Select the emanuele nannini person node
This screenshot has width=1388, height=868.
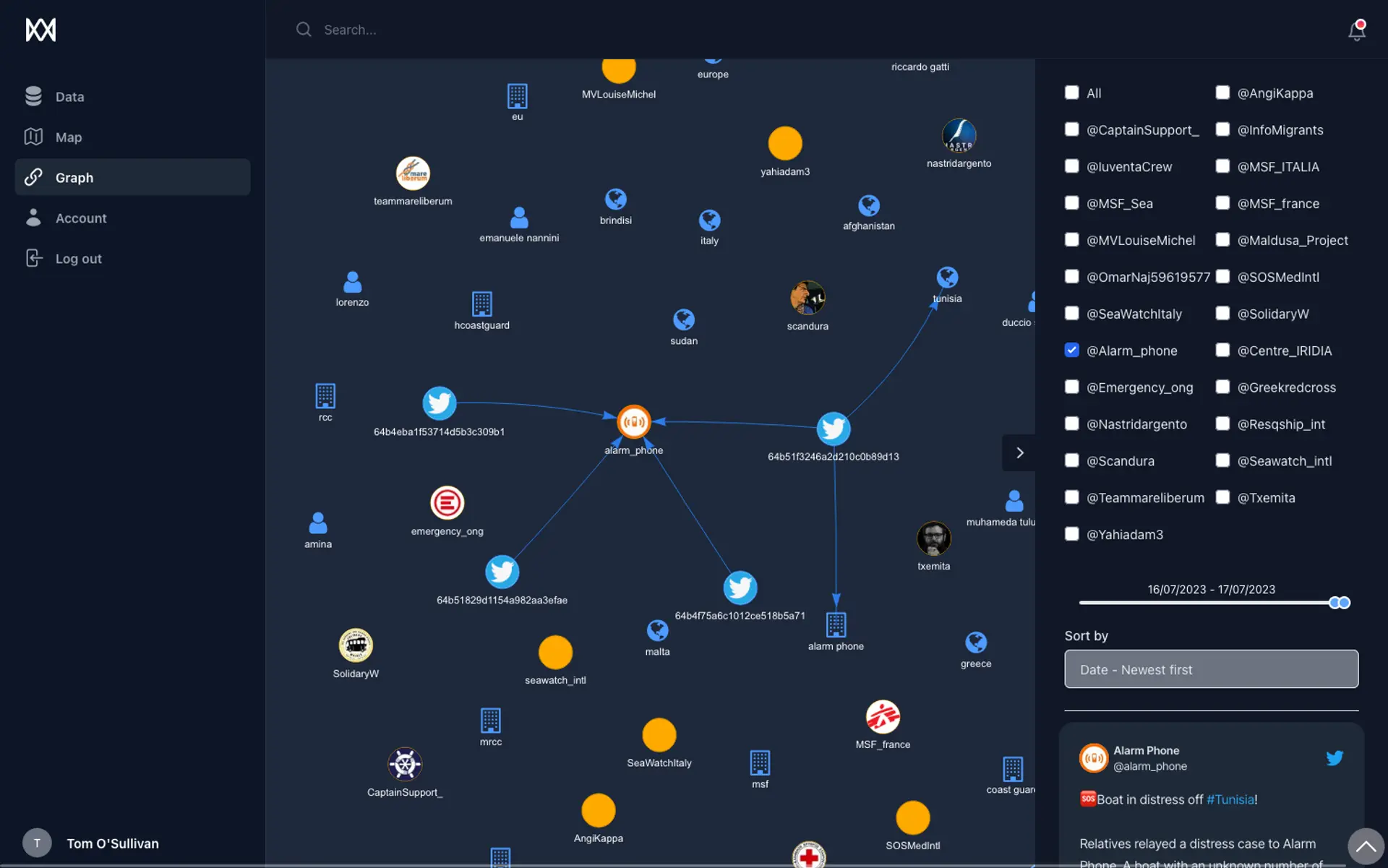coord(519,218)
